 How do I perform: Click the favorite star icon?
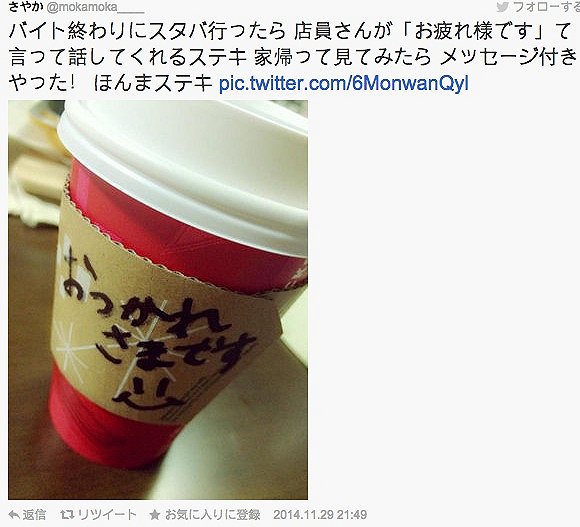coord(155,514)
